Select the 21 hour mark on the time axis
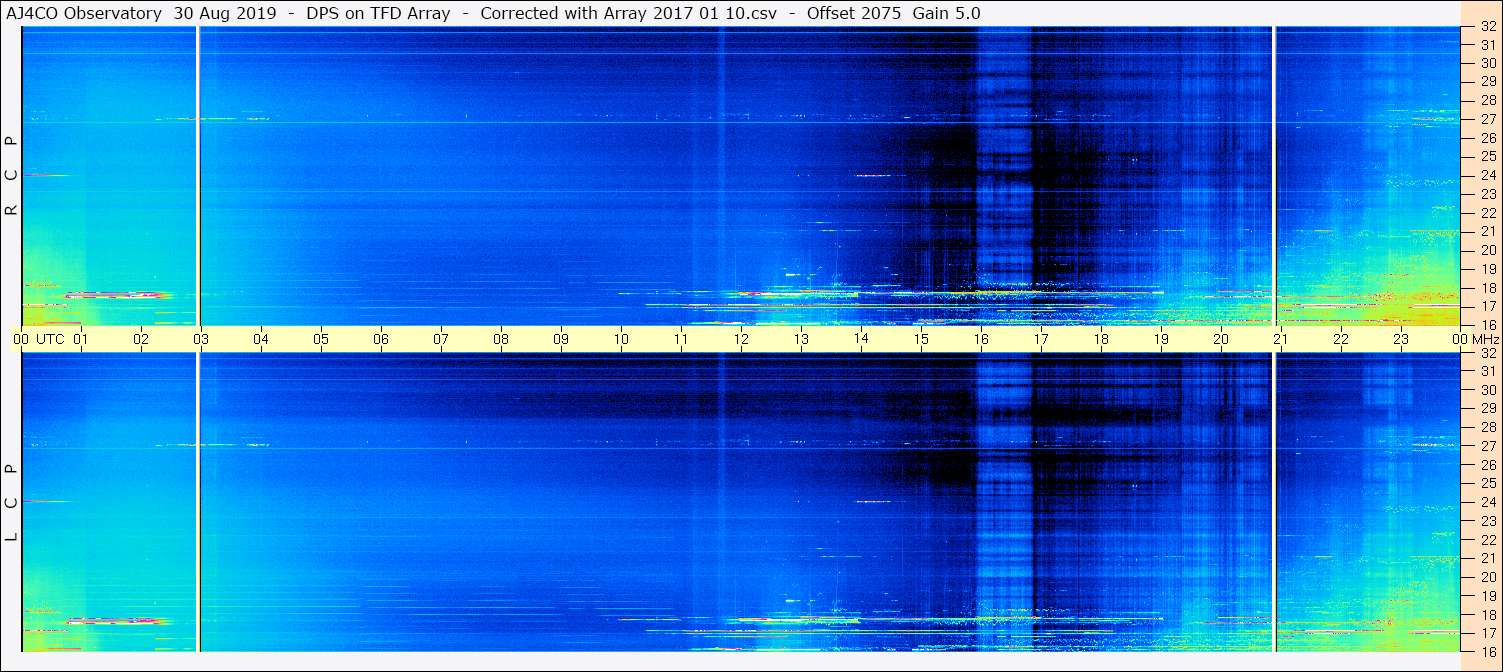This screenshot has height=672, width=1503. click(1281, 339)
